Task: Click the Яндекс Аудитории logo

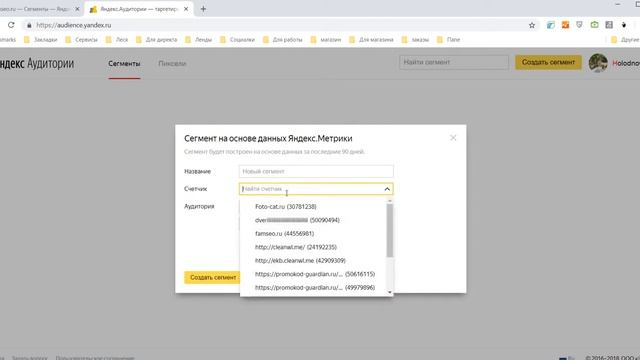Action: [37, 63]
